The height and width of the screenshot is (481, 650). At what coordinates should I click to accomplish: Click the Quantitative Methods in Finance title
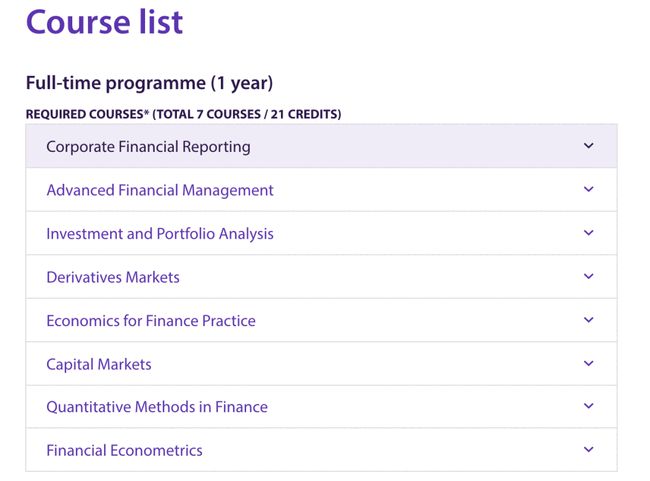(156, 407)
